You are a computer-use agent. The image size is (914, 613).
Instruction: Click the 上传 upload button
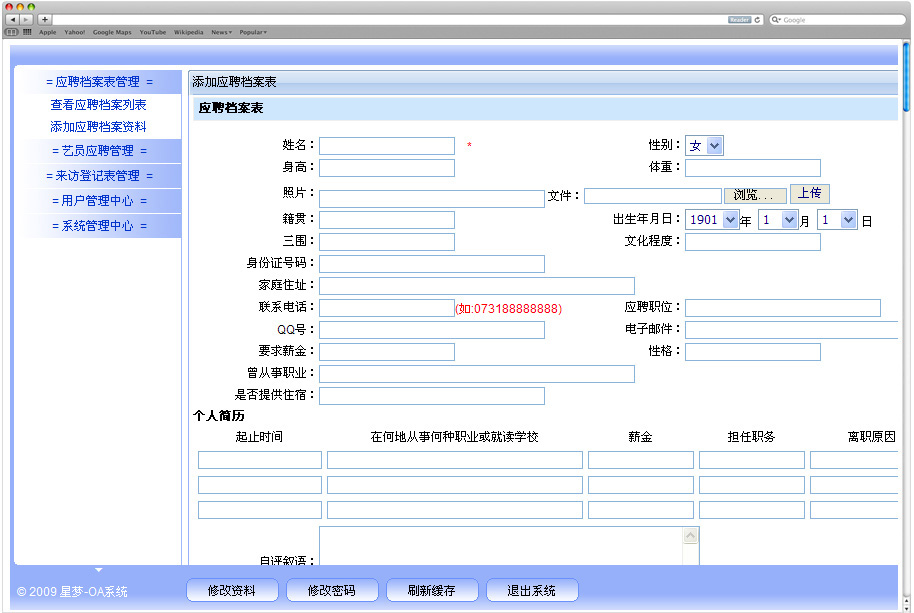tap(810, 194)
